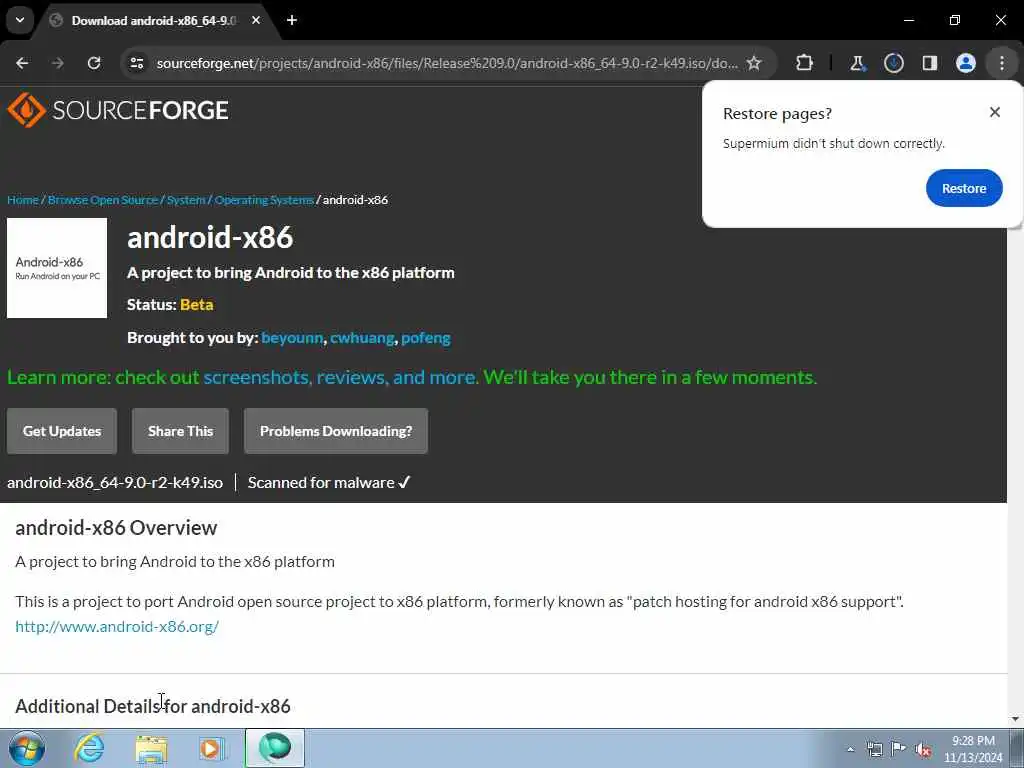Click the SourceForge logo
This screenshot has height=768, width=1024.
(x=118, y=110)
